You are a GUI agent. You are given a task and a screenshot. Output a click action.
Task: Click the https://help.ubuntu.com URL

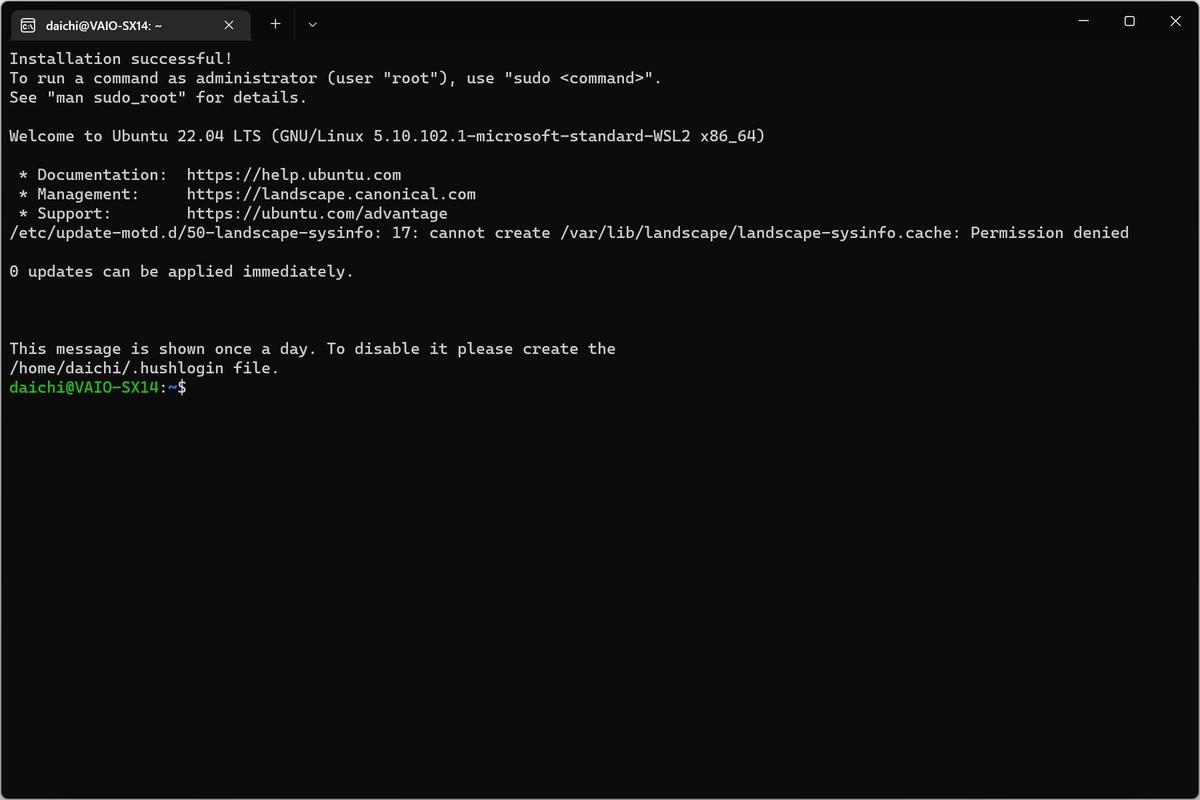(x=294, y=175)
